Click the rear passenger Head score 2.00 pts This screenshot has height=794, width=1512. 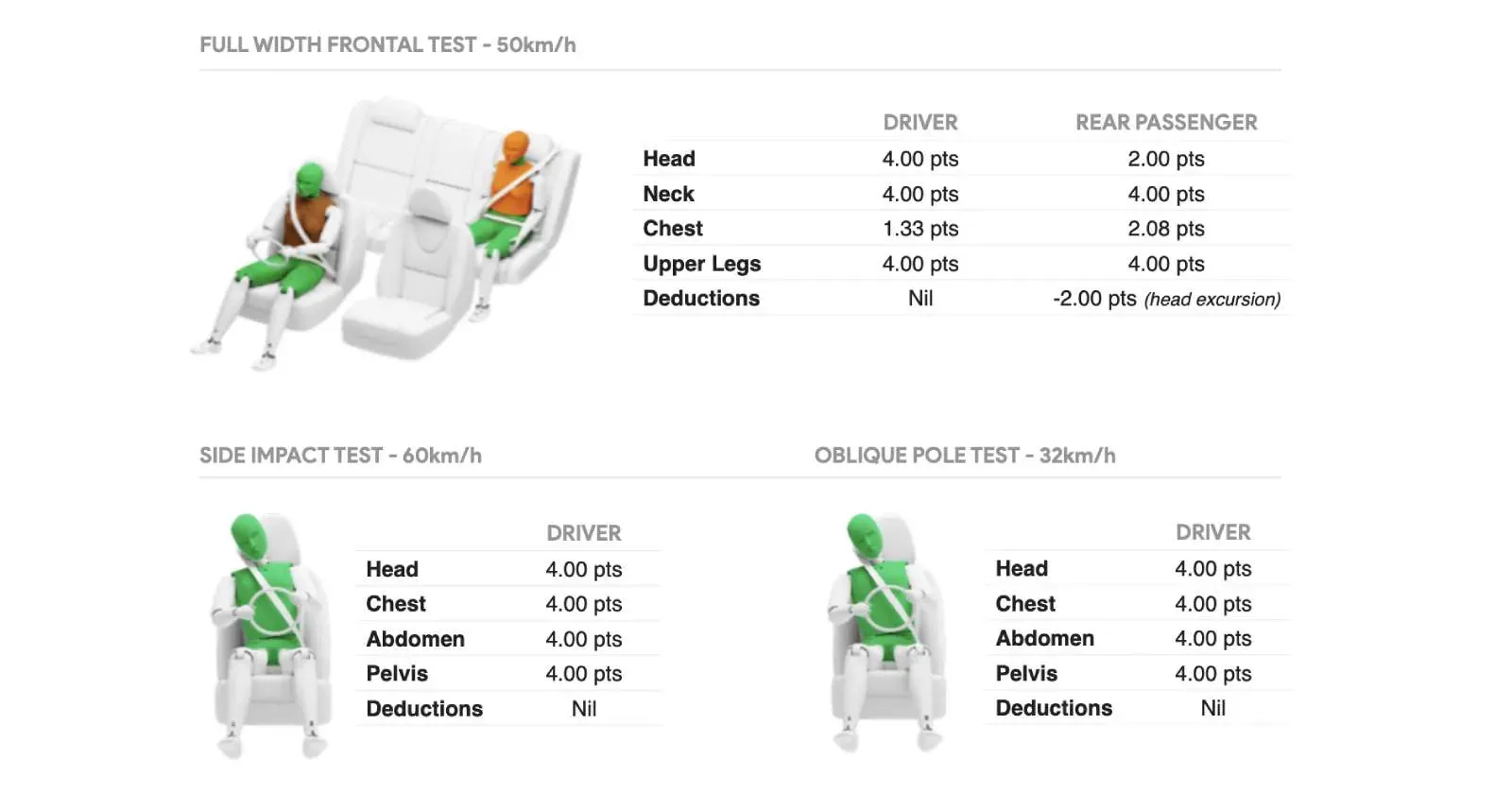pos(1166,159)
